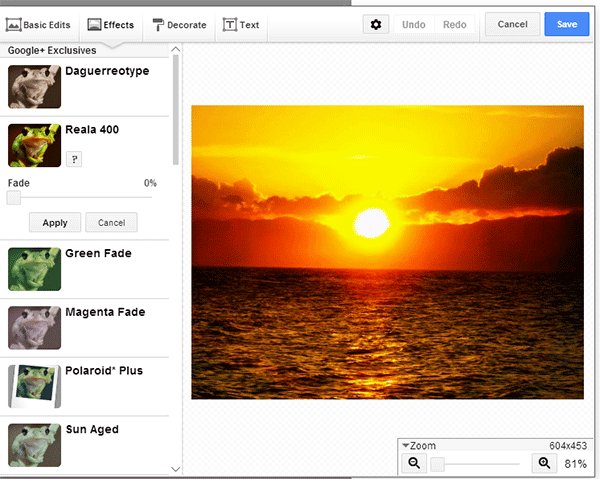Image resolution: width=600 pixels, height=479 pixels.
Task: Open the Basic Edits tab
Action: click(x=38, y=25)
